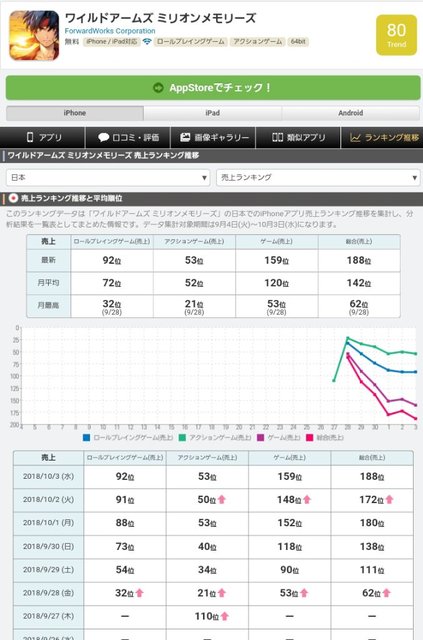Click the green line peak on 9/28
423x640 pixels.
(x=347, y=338)
